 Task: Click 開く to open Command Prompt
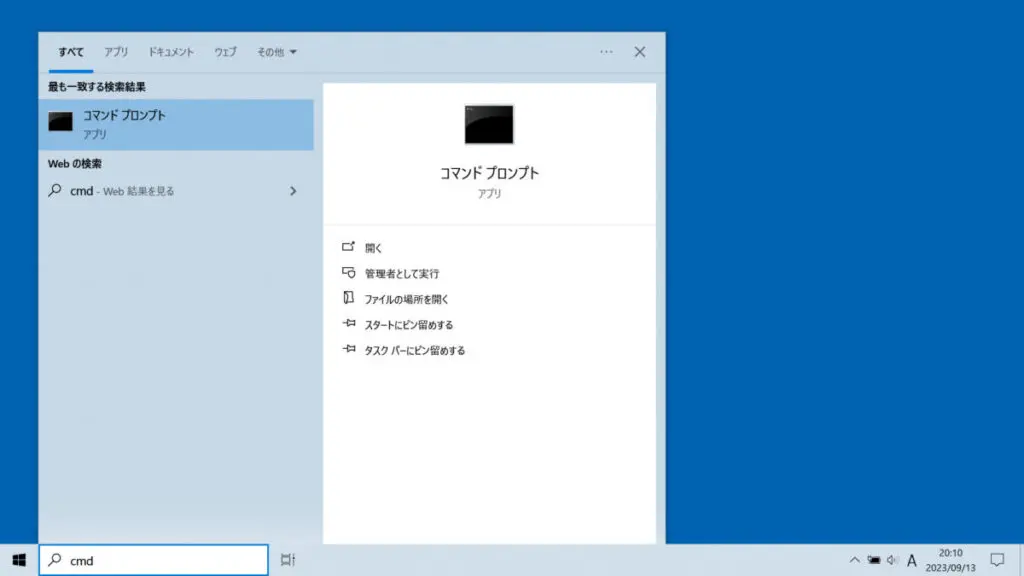click(373, 248)
